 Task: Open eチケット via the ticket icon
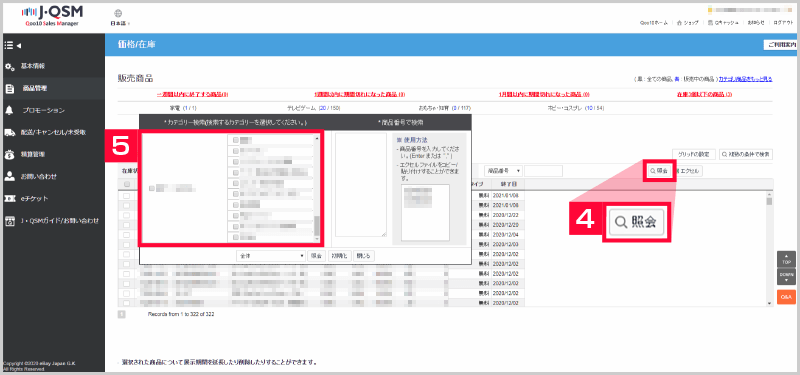9,198
